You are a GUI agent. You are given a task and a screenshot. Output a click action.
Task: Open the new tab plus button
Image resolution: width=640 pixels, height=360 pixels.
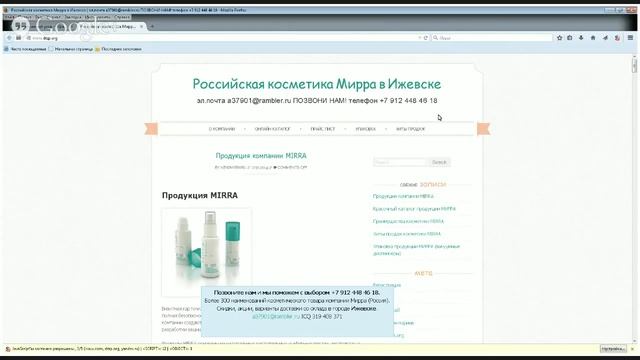pos(152,27)
